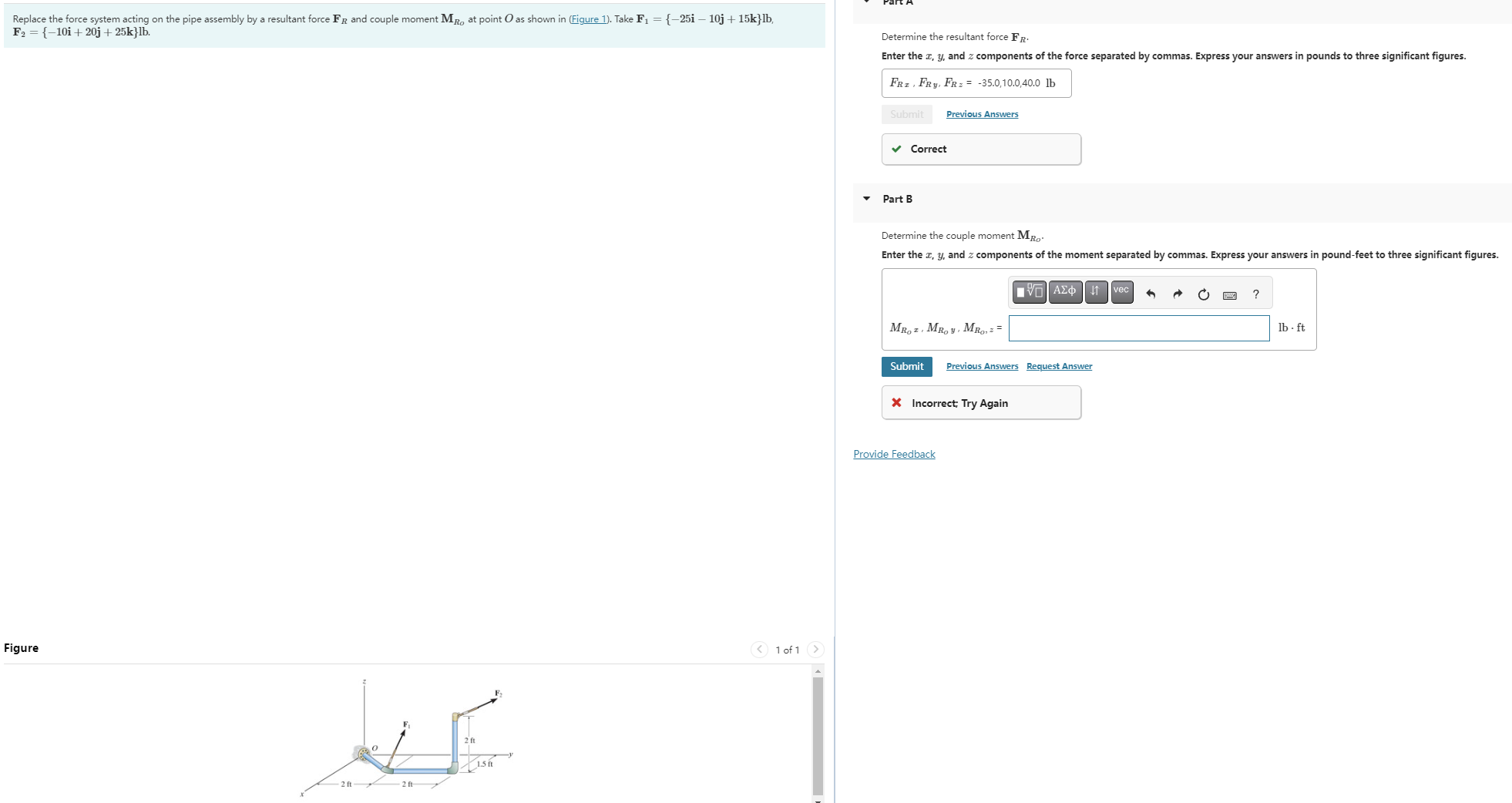Go to the next figure
Image resolution: width=1512 pixels, height=803 pixels.
pos(815,650)
